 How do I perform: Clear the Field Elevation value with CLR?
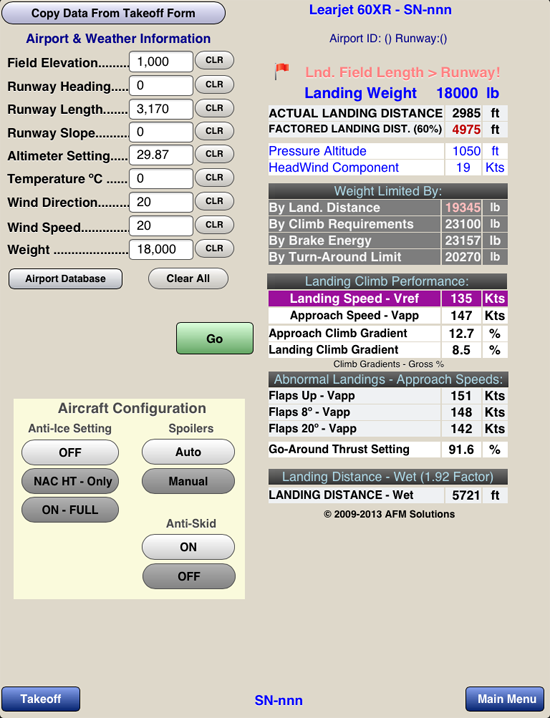point(214,60)
